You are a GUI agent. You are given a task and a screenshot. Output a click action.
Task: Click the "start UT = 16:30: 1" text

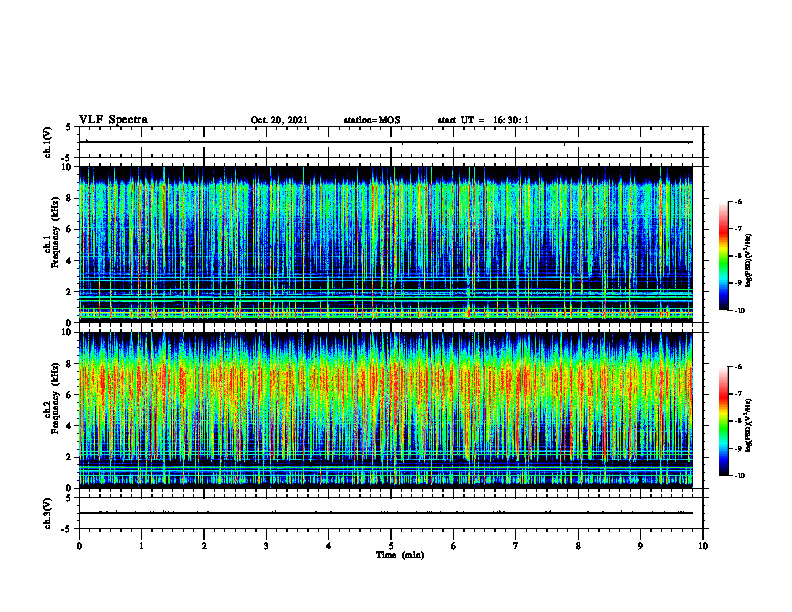(x=483, y=120)
